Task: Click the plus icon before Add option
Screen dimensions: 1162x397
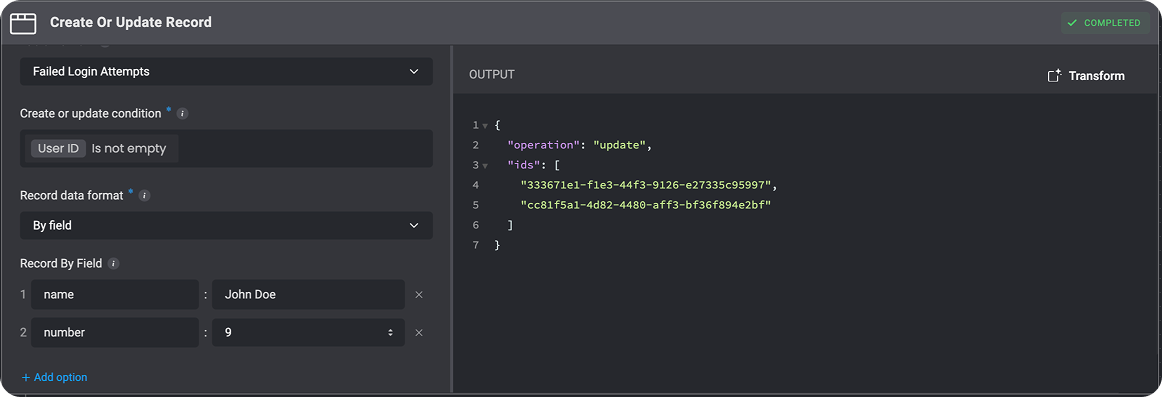Action: tap(26, 378)
